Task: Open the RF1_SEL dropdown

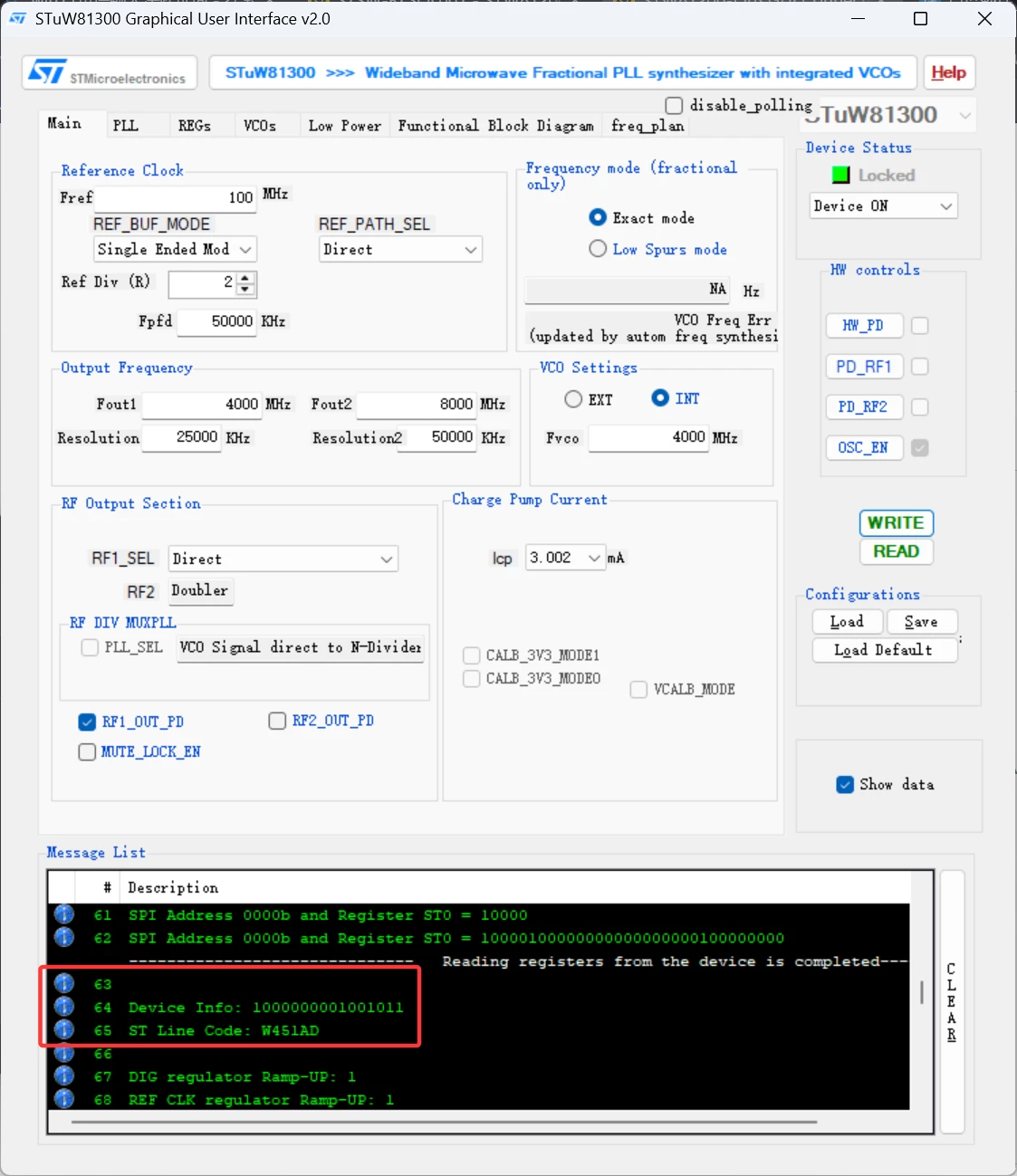Action: pyautogui.click(x=283, y=559)
